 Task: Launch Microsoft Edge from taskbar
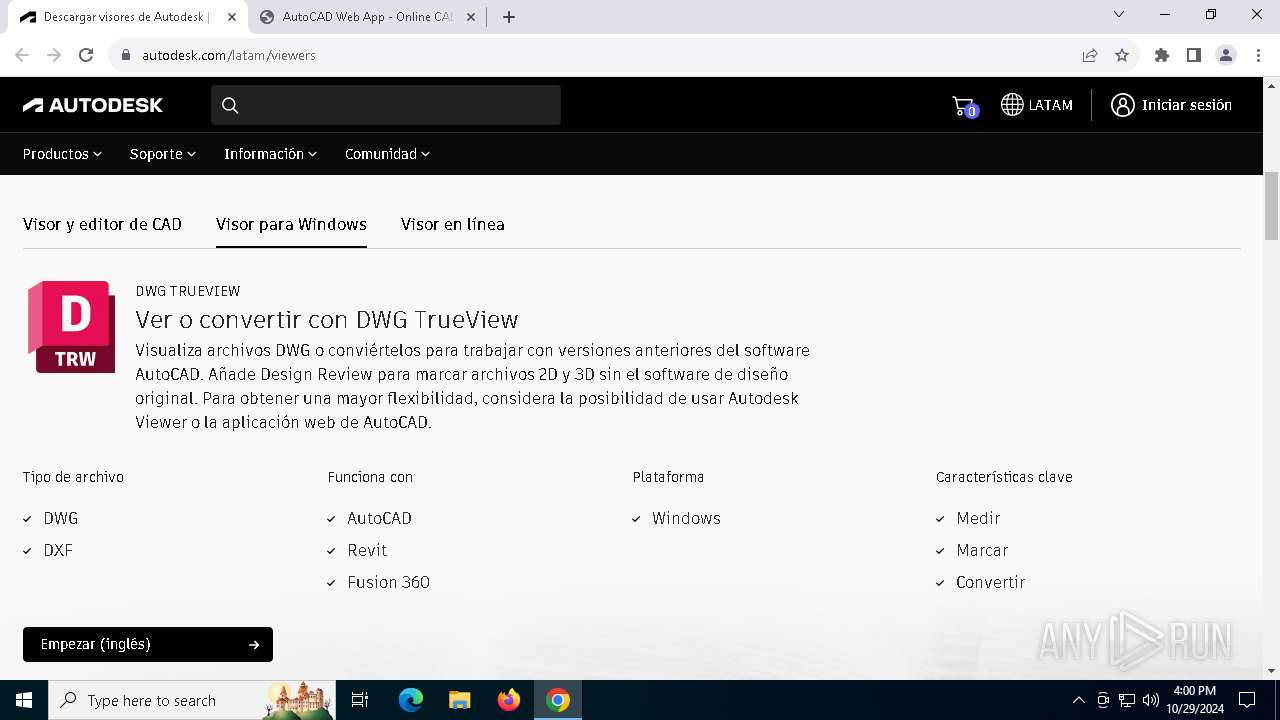tap(411, 700)
